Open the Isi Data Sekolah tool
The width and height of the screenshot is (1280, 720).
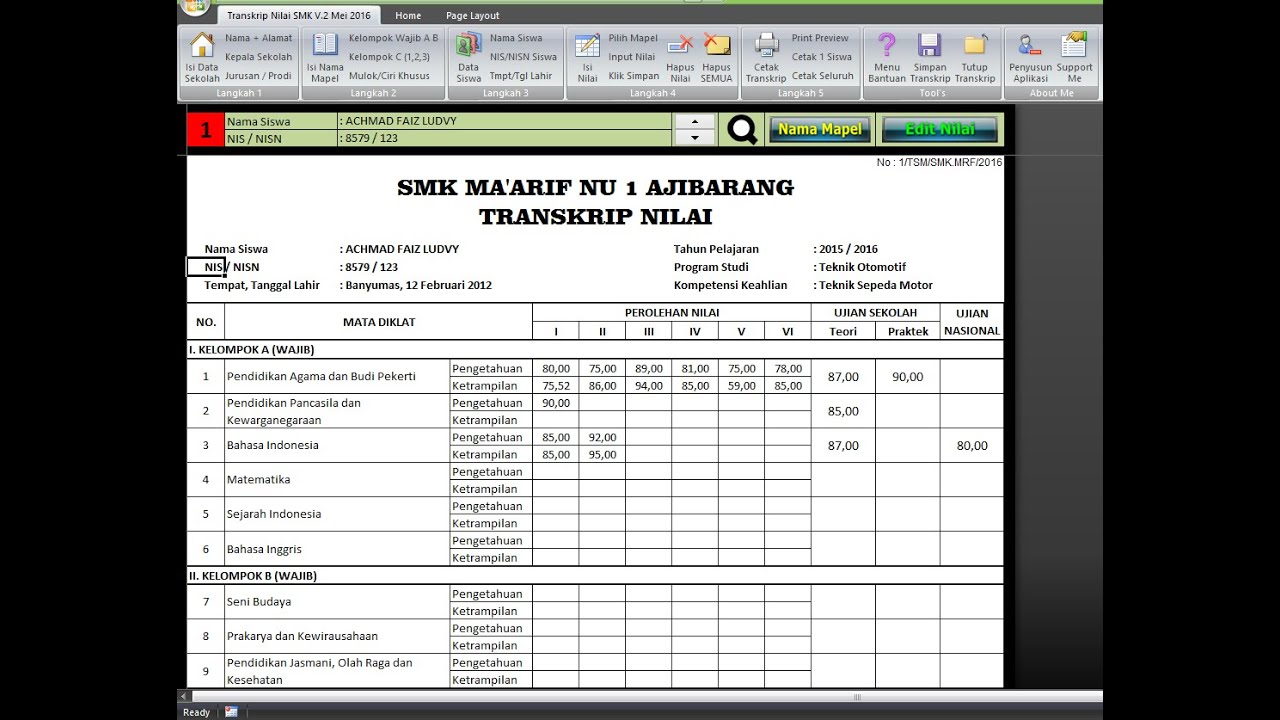(x=202, y=57)
